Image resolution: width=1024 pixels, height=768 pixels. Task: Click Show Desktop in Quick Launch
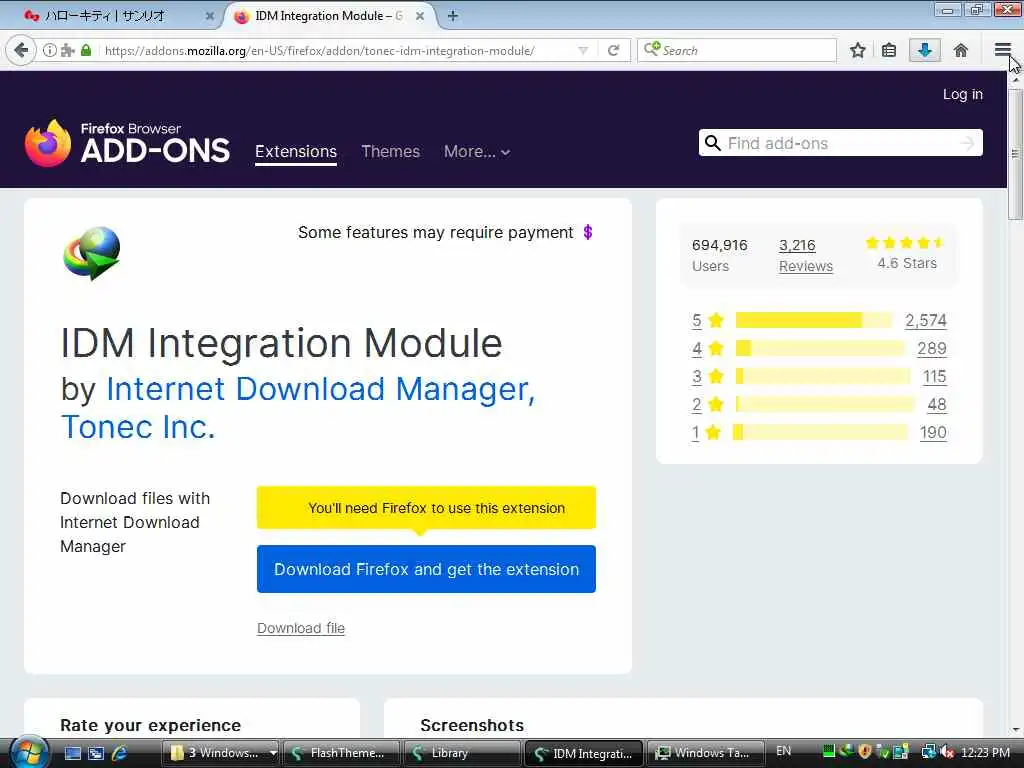pyautogui.click(x=72, y=753)
